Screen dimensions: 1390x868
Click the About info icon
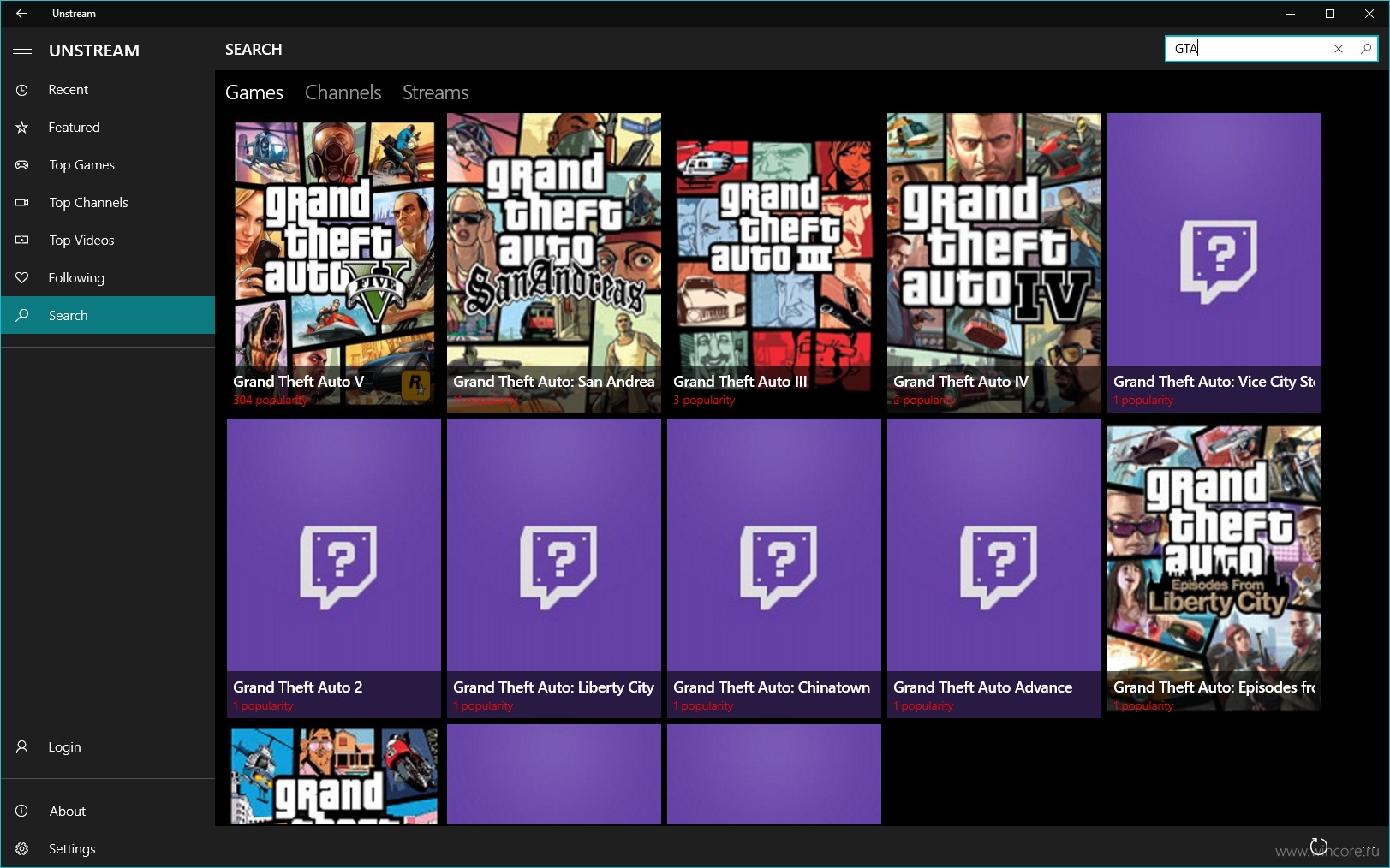22,811
